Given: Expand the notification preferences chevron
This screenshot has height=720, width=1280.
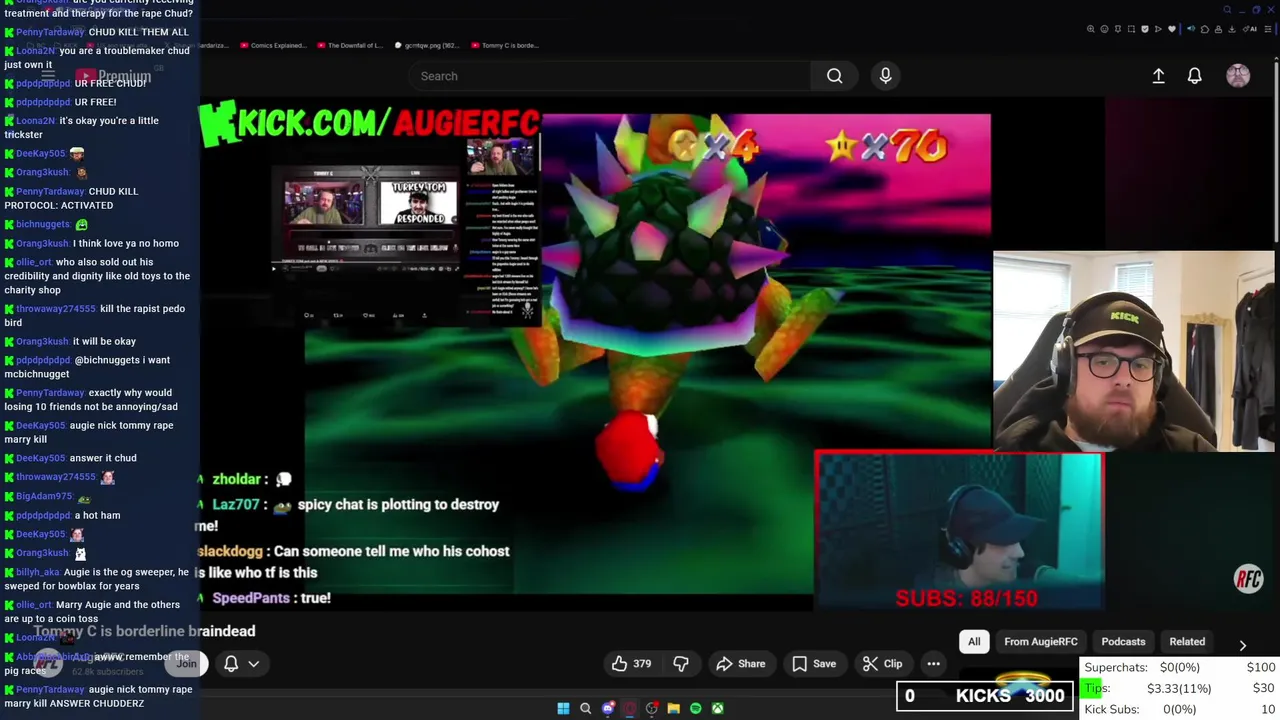Looking at the screenshot, I should click(254, 663).
